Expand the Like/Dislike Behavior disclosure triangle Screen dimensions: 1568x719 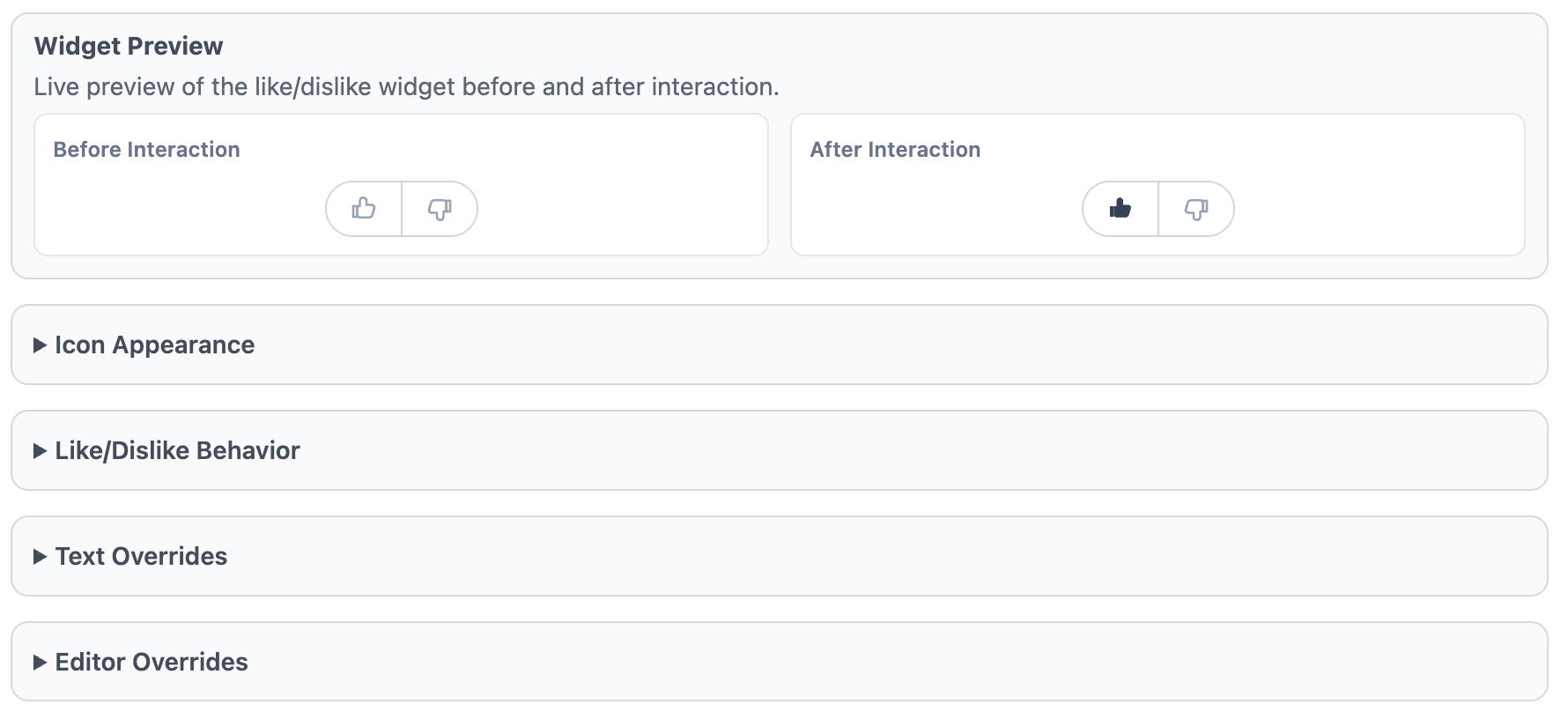click(40, 451)
